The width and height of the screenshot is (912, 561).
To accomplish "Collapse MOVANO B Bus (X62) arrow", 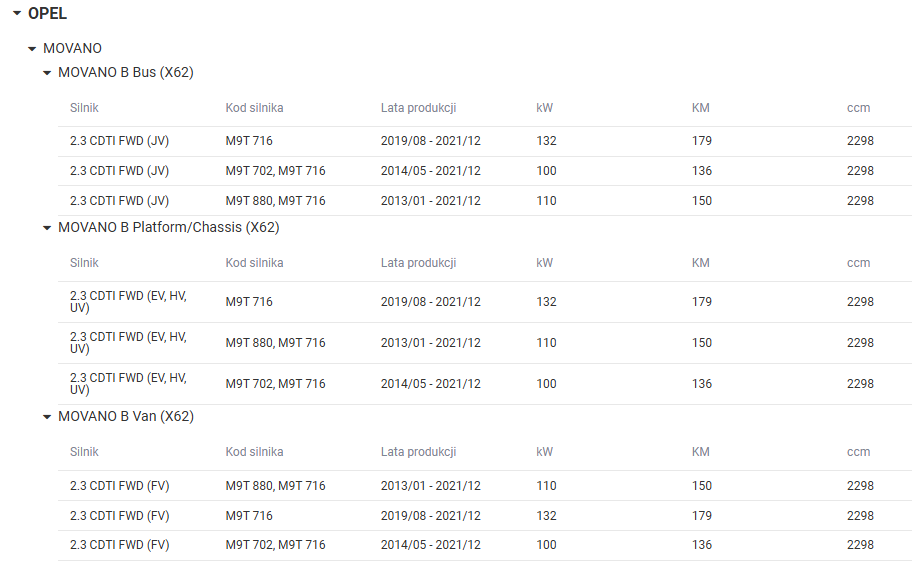I will [x=47, y=73].
